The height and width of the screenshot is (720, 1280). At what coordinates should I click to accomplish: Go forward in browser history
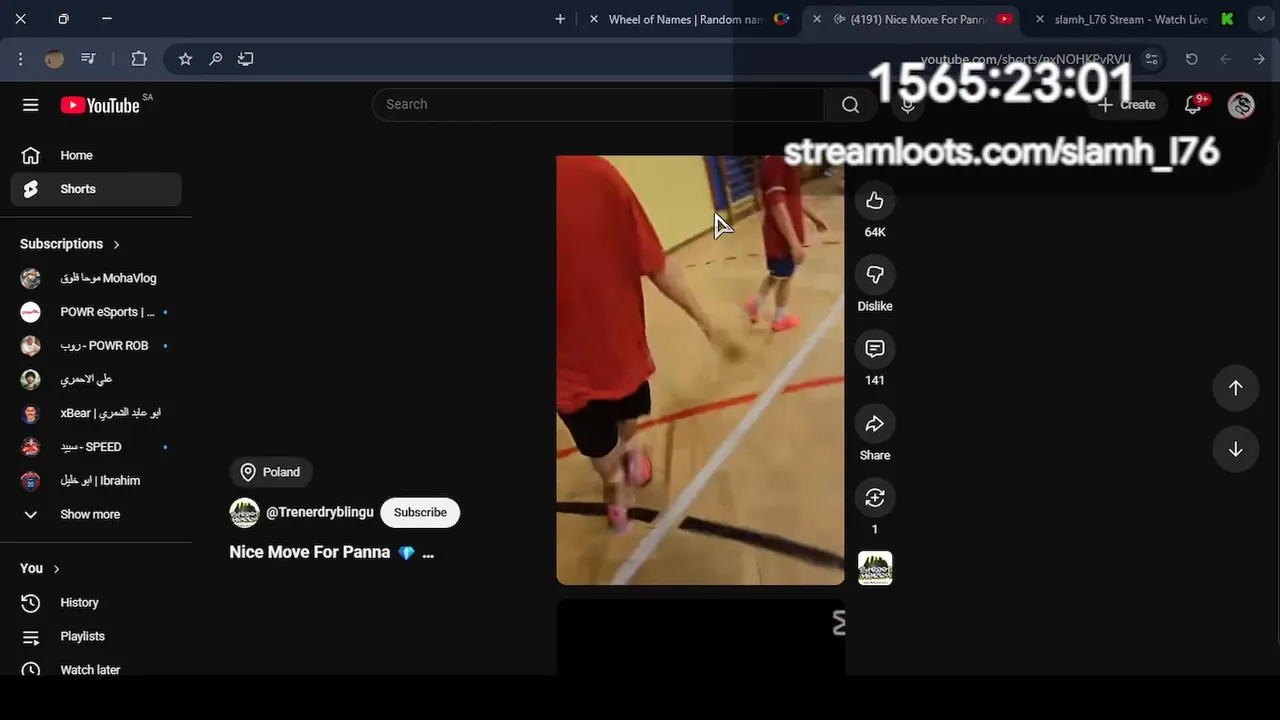click(1259, 59)
